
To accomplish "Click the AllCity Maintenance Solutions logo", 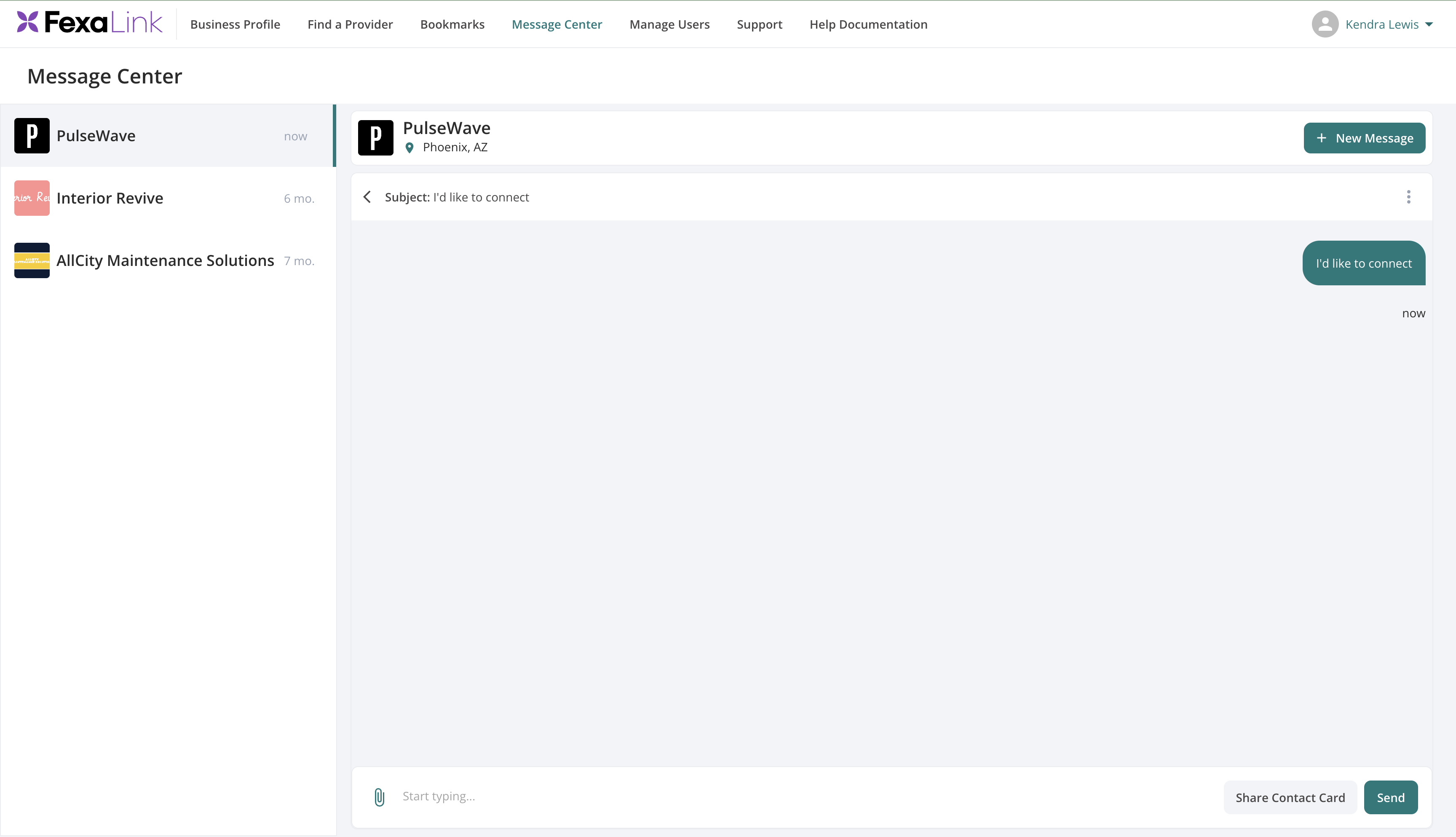I will coord(32,260).
